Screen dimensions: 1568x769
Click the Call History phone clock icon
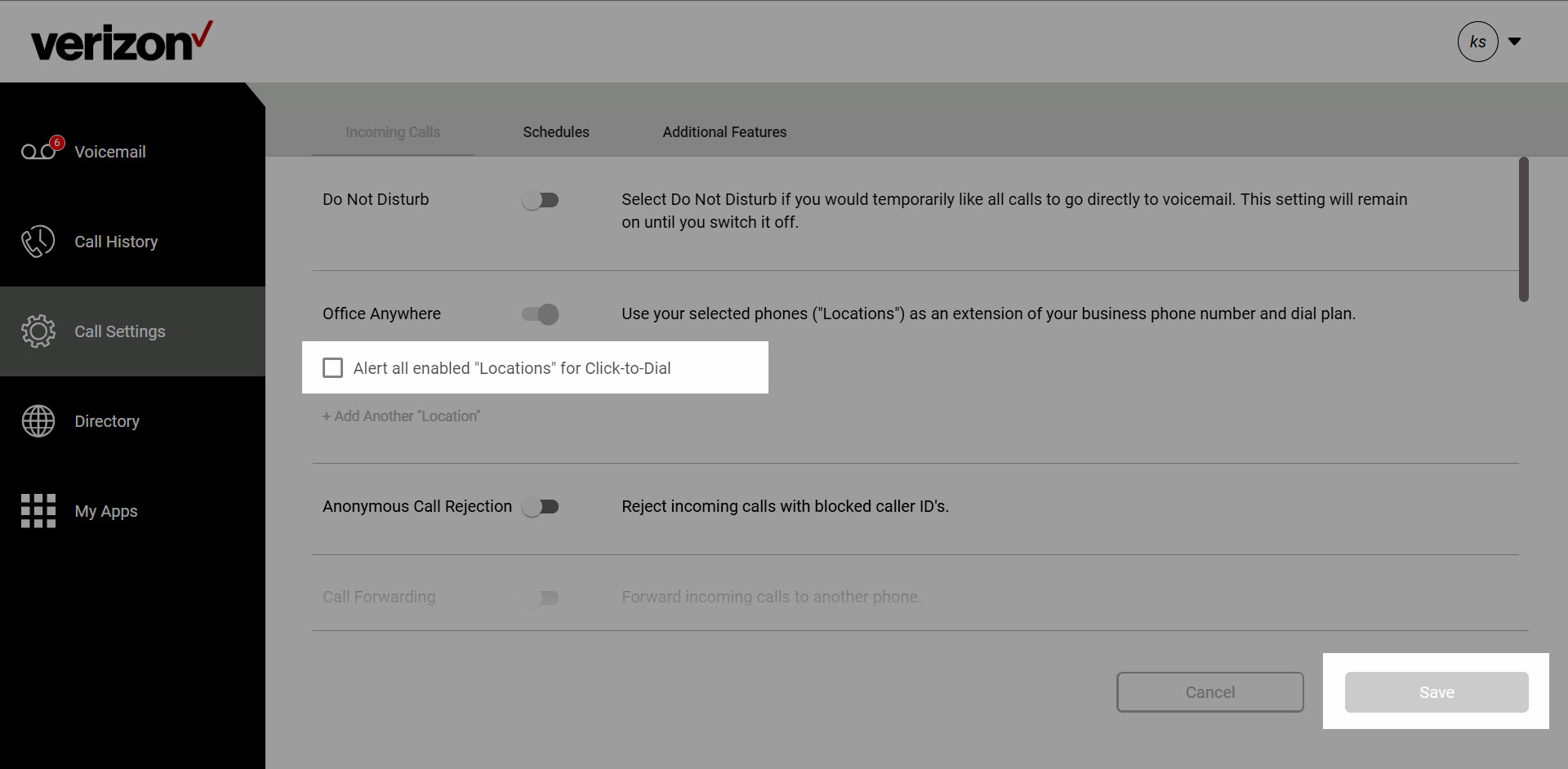[38, 242]
